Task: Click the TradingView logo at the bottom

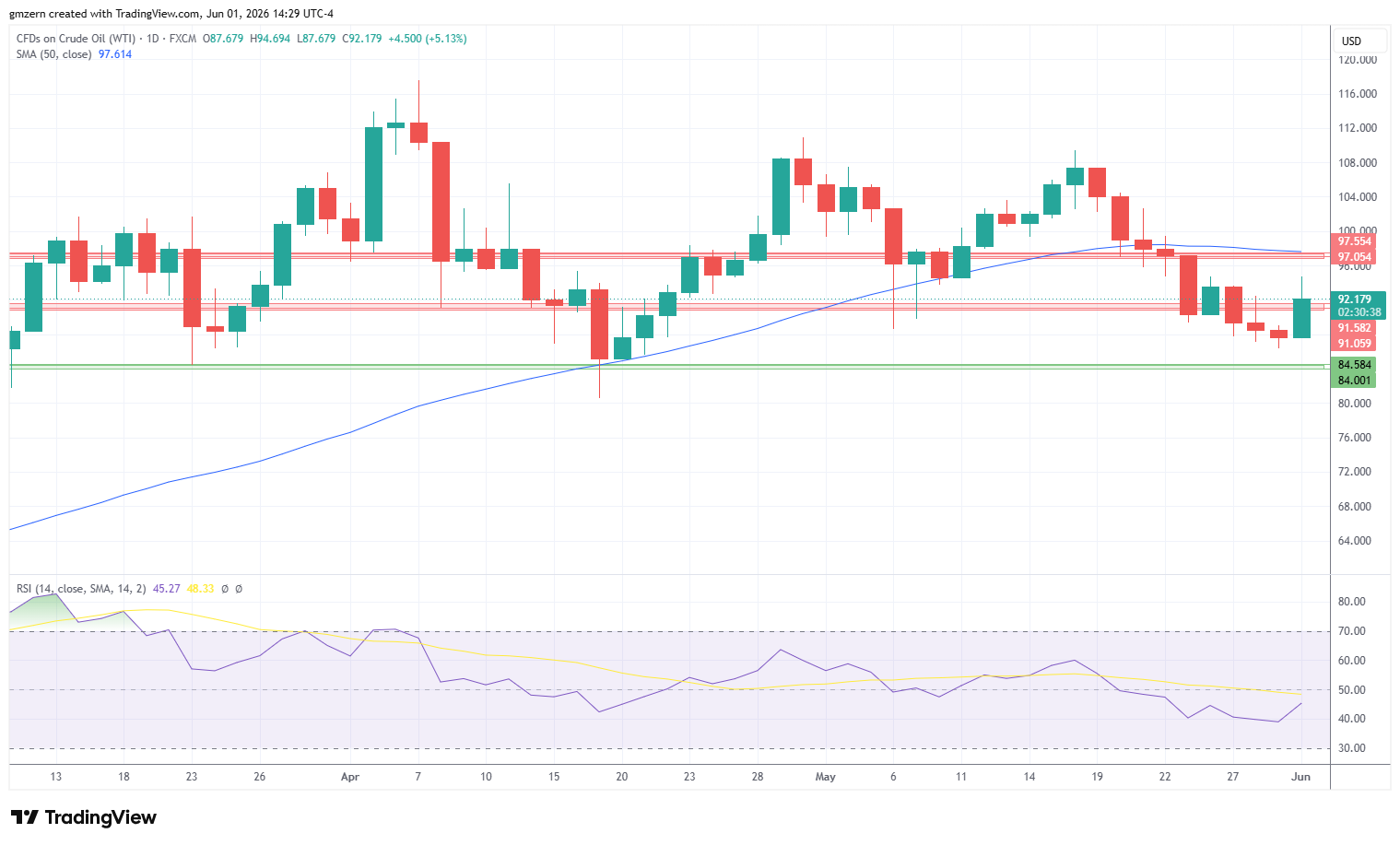Action: point(84,817)
